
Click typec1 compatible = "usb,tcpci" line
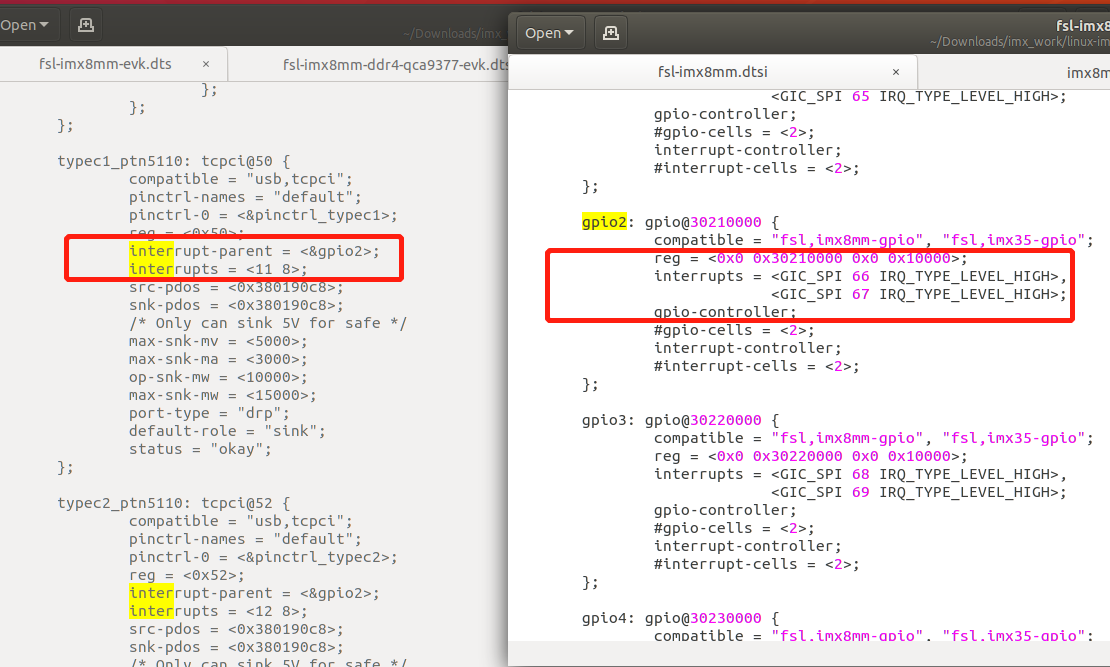(x=241, y=180)
